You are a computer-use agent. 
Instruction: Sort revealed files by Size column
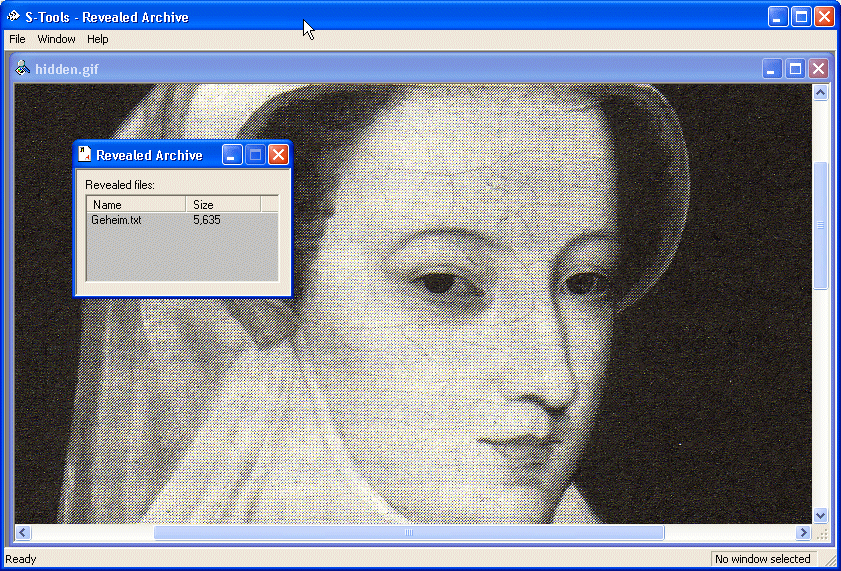click(x=223, y=204)
